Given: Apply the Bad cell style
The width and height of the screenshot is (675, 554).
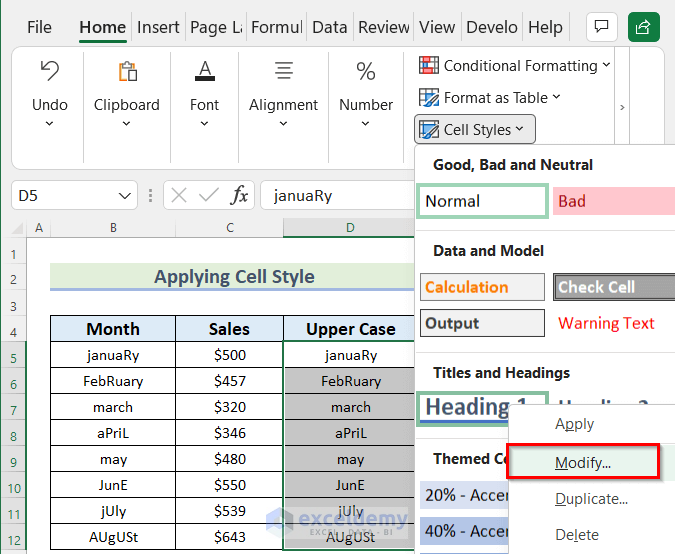Looking at the screenshot, I should (612, 202).
